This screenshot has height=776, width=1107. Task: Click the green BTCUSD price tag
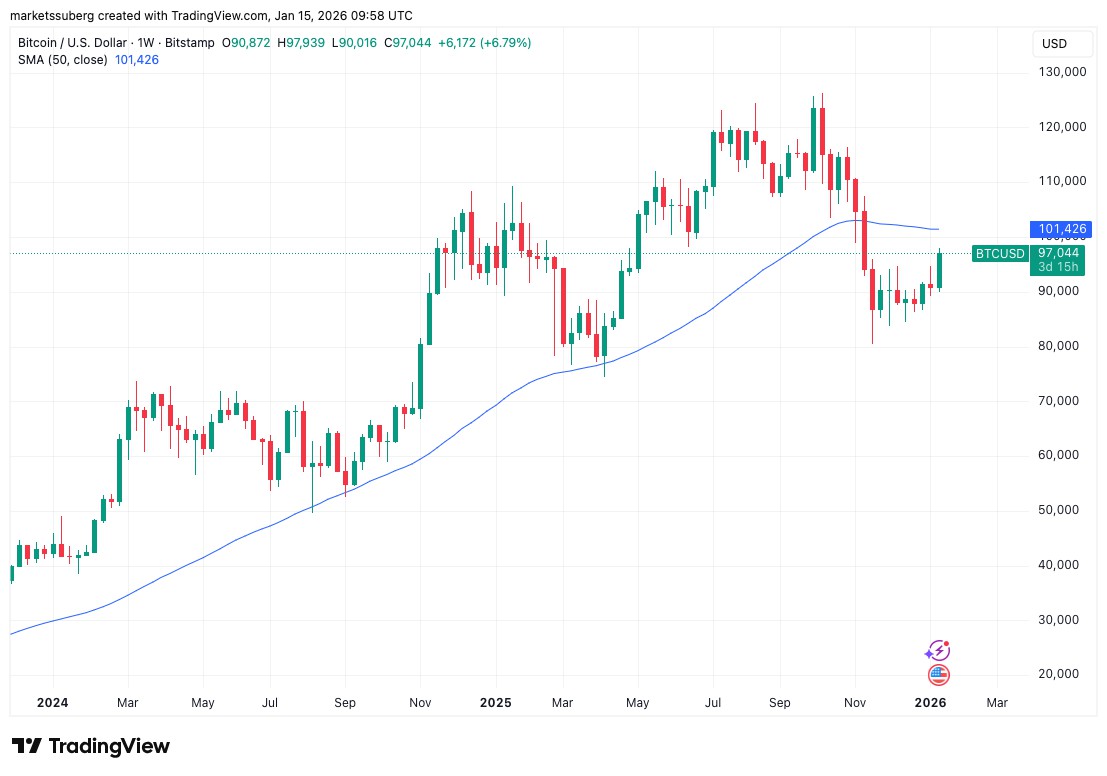(999, 253)
